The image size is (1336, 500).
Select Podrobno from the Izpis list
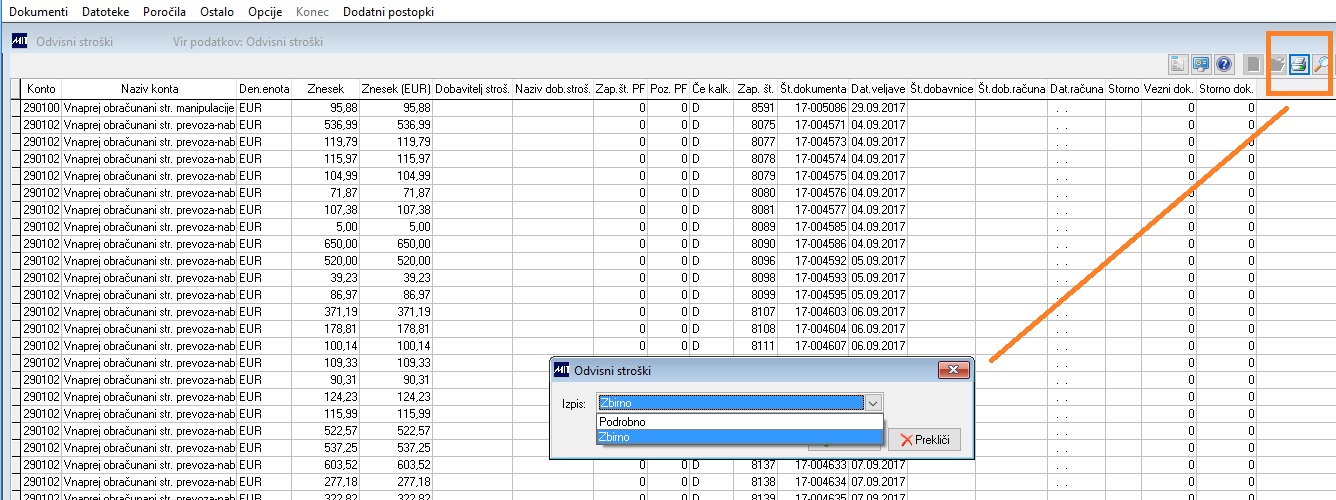click(x=740, y=422)
